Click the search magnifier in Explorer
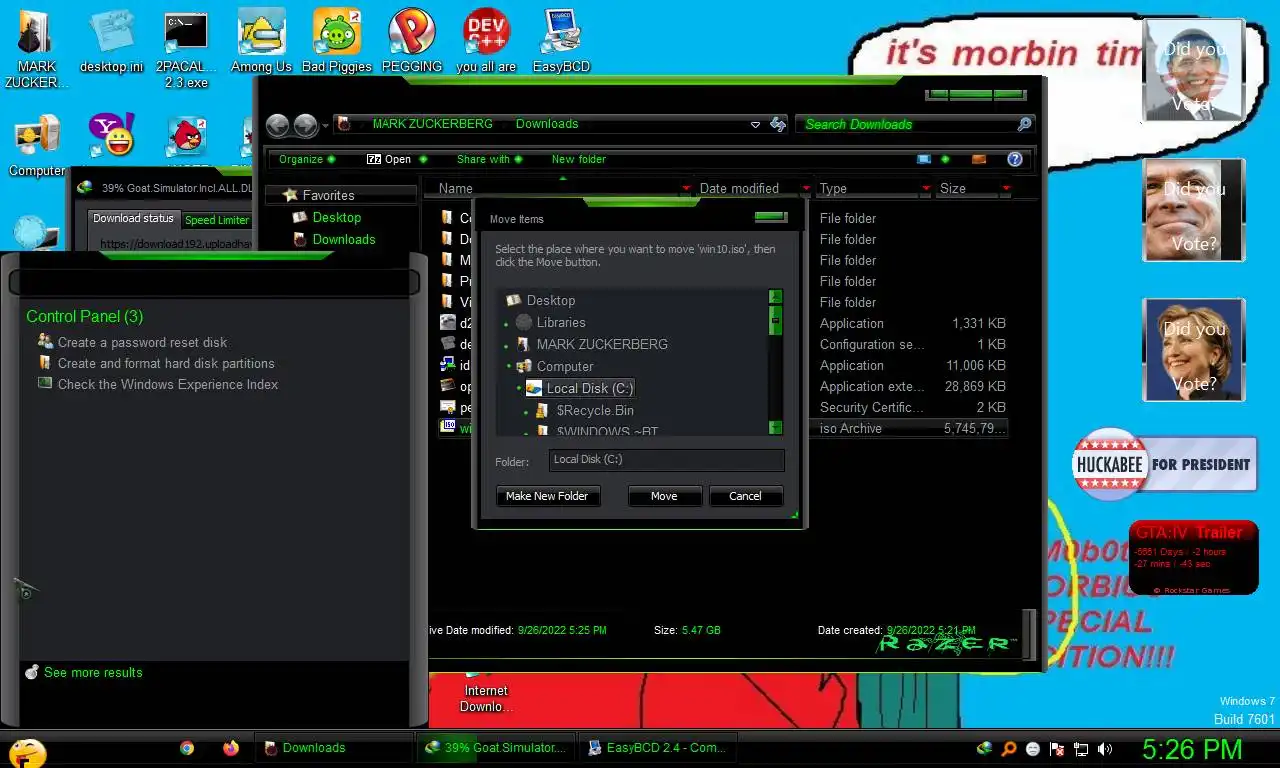The height and width of the screenshot is (768, 1280). coord(1024,124)
